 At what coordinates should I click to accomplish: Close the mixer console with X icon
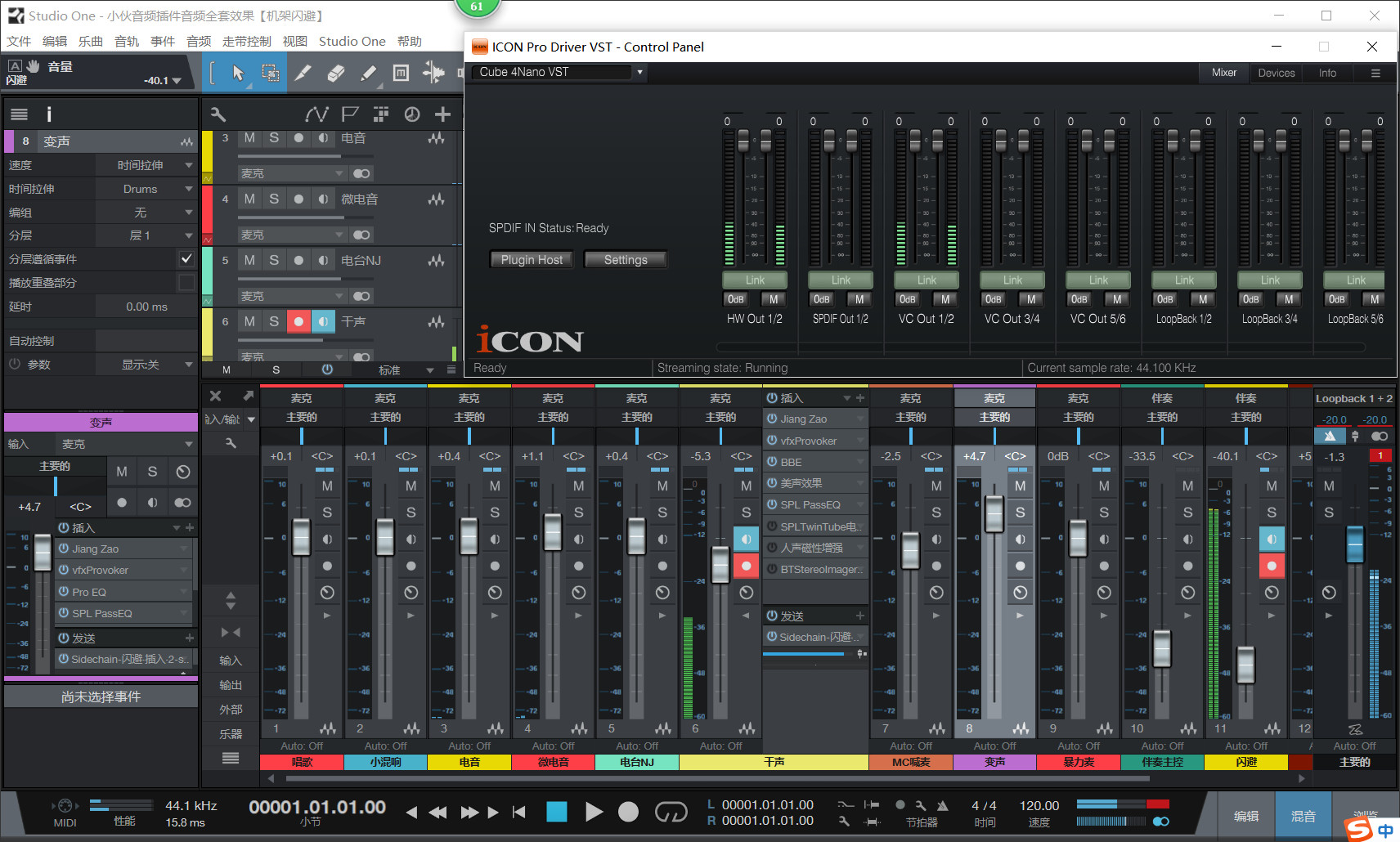(x=215, y=396)
